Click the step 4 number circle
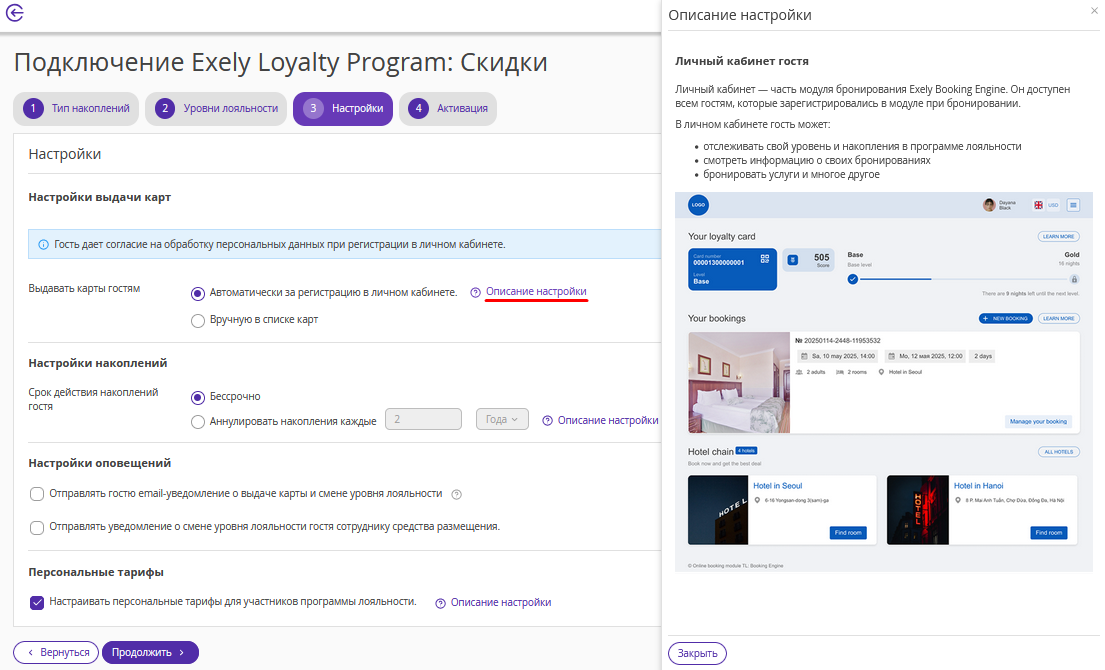The width and height of the screenshot is (1105, 670). point(419,108)
